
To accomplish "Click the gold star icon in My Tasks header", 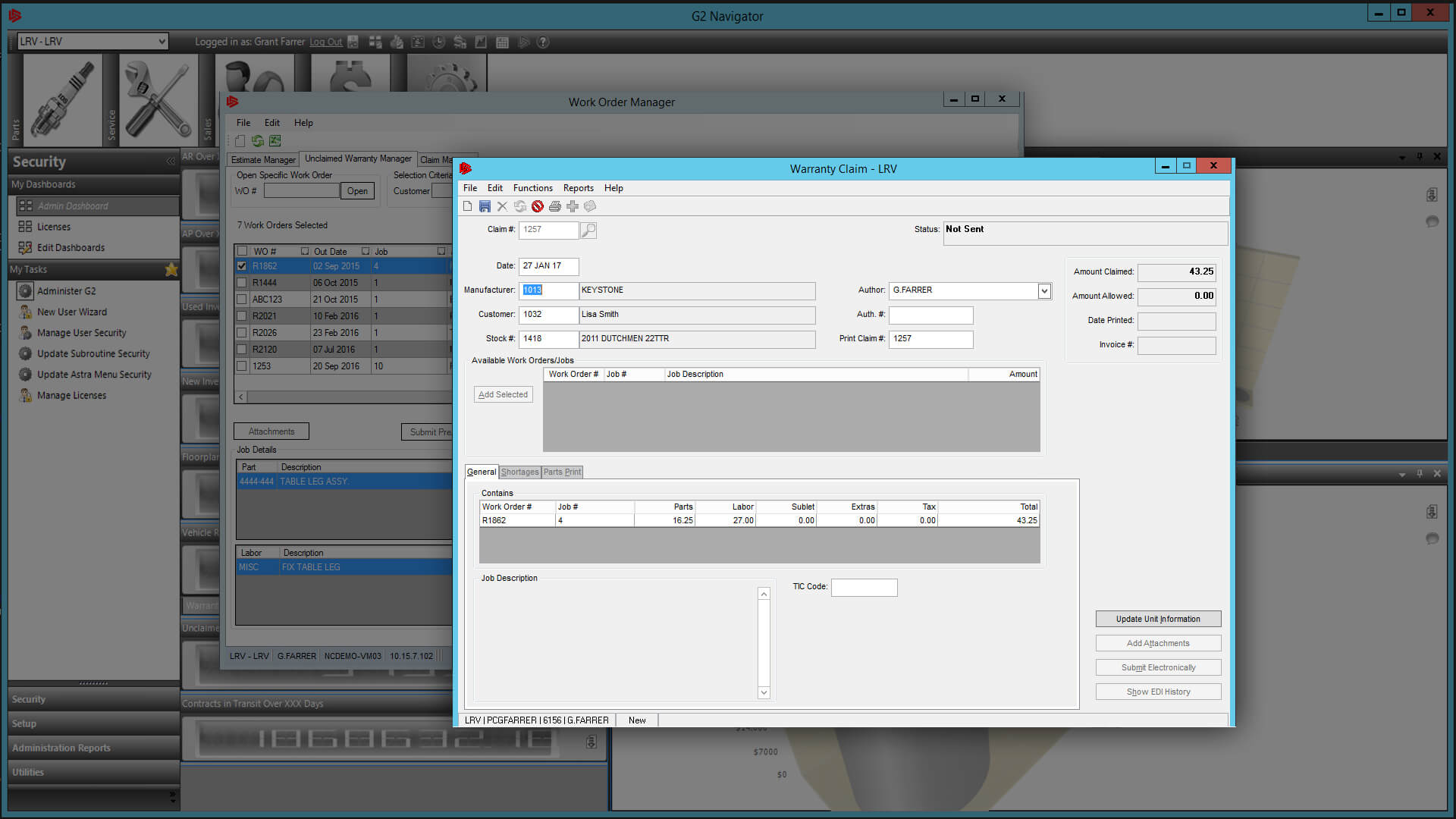I will (x=171, y=270).
